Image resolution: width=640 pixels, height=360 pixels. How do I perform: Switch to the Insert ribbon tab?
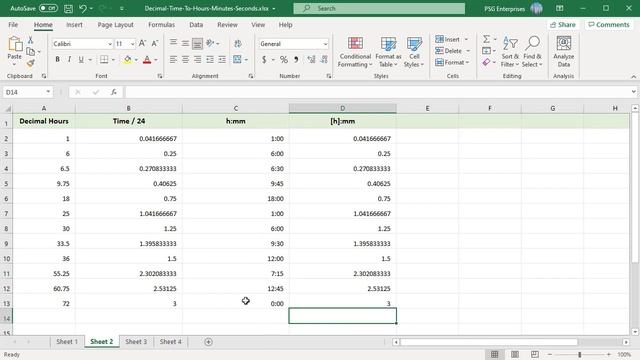point(74,25)
